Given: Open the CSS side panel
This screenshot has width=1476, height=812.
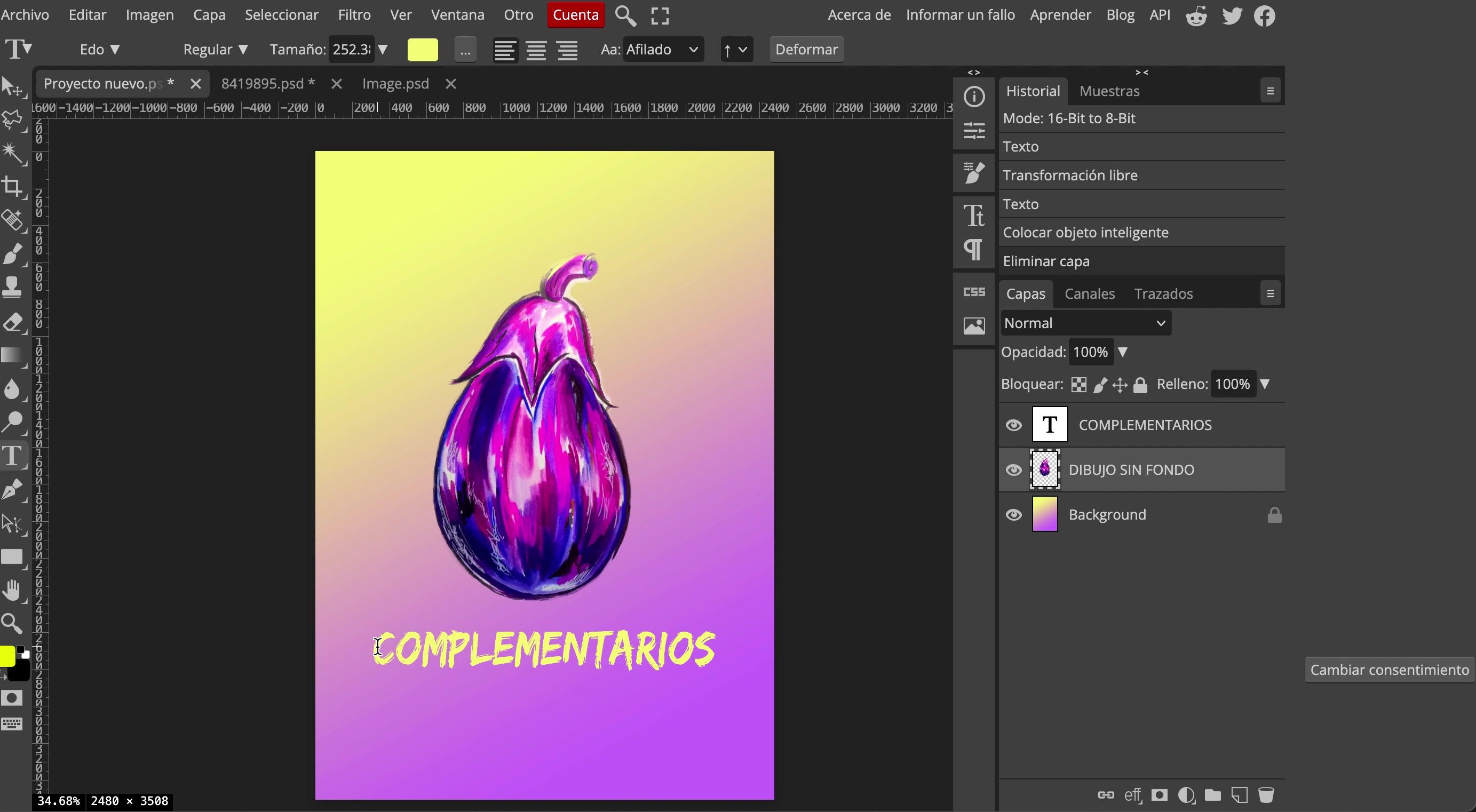Looking at the screenshot, I should tap(974, 292).
